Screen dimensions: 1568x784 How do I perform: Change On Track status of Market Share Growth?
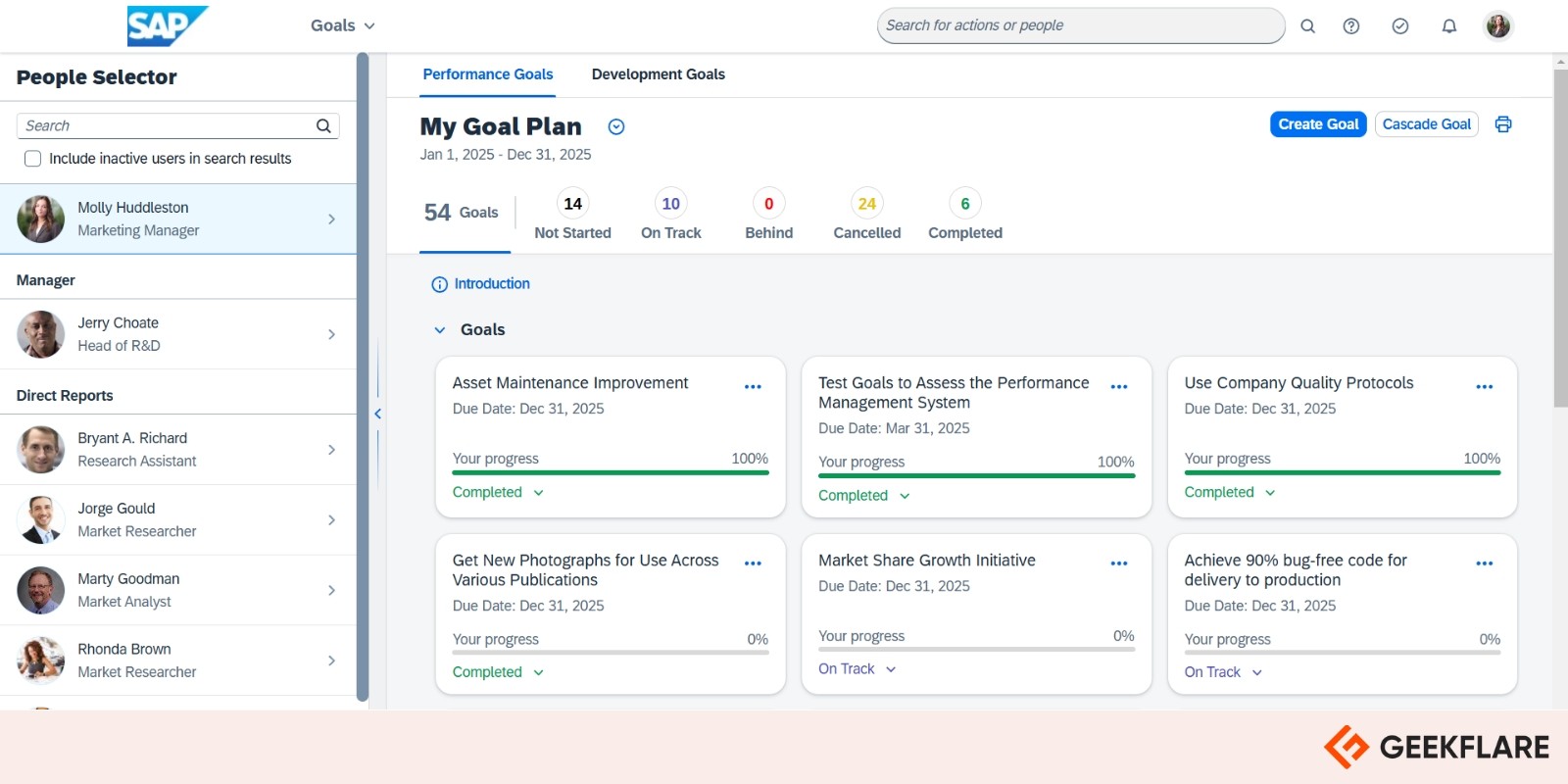point(857,669)
